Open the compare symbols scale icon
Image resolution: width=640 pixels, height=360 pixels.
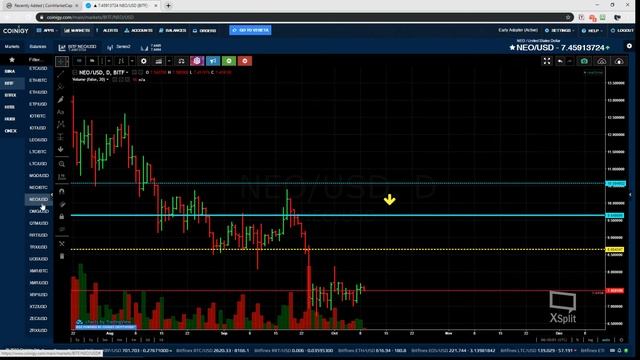(x=181, y=61)
